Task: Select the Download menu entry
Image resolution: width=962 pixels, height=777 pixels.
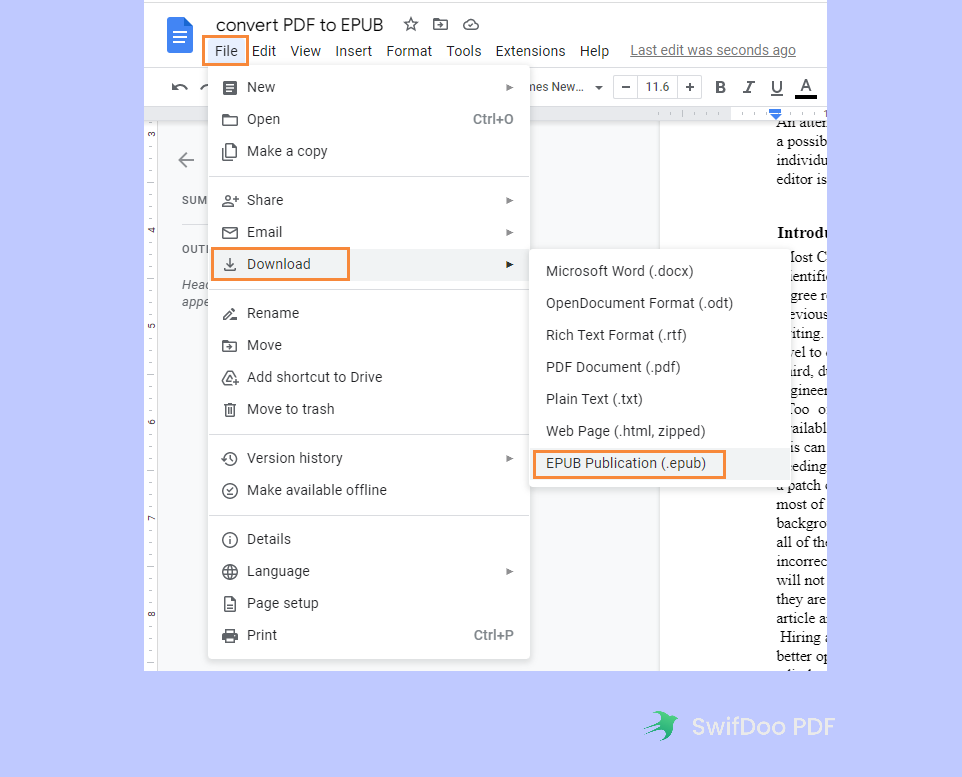Action: click(369, 264)
